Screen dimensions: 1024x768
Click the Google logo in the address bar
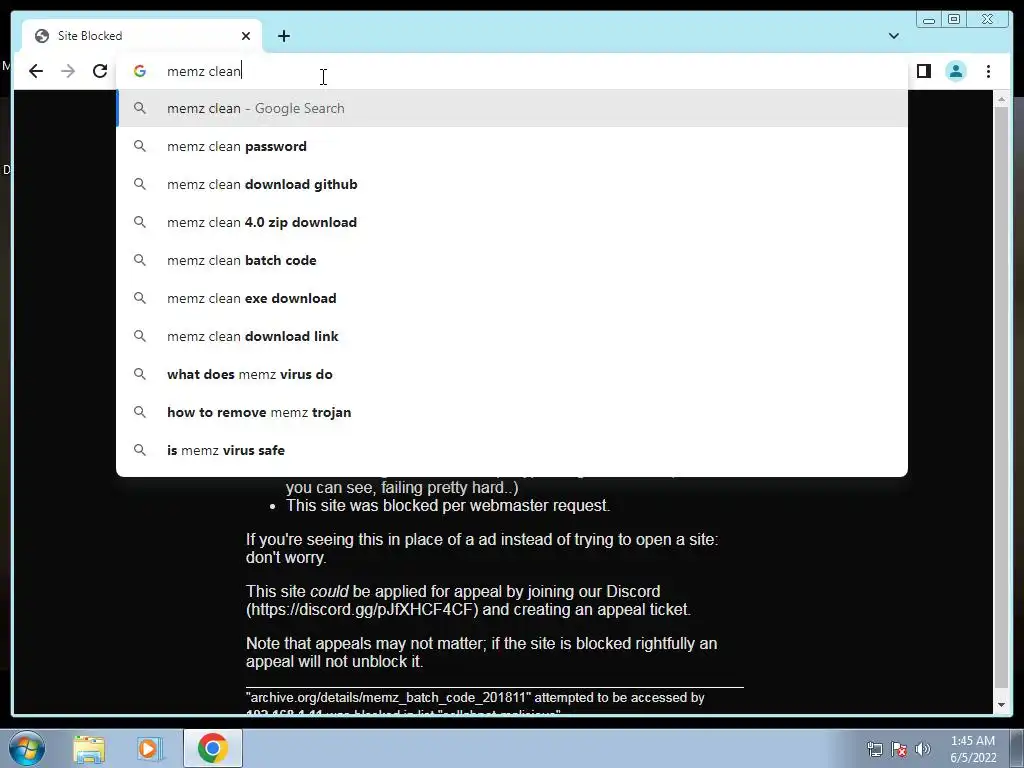click(x=140, y=71)
